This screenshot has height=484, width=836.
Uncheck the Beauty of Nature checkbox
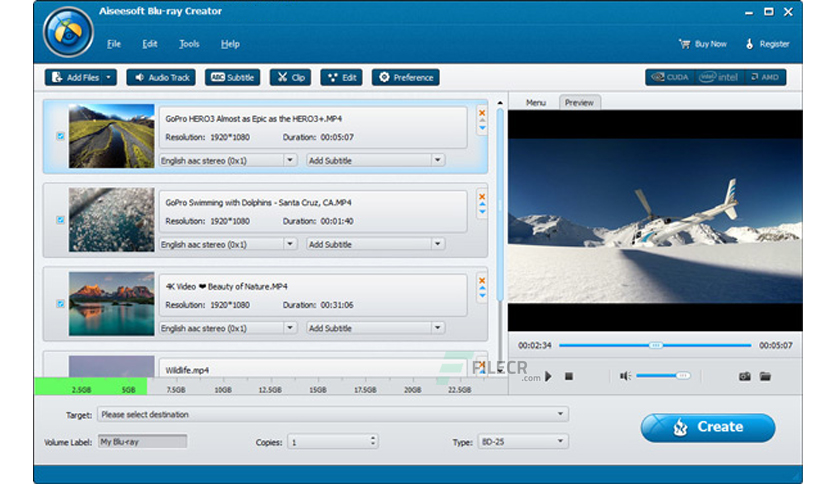pos(60,303)
